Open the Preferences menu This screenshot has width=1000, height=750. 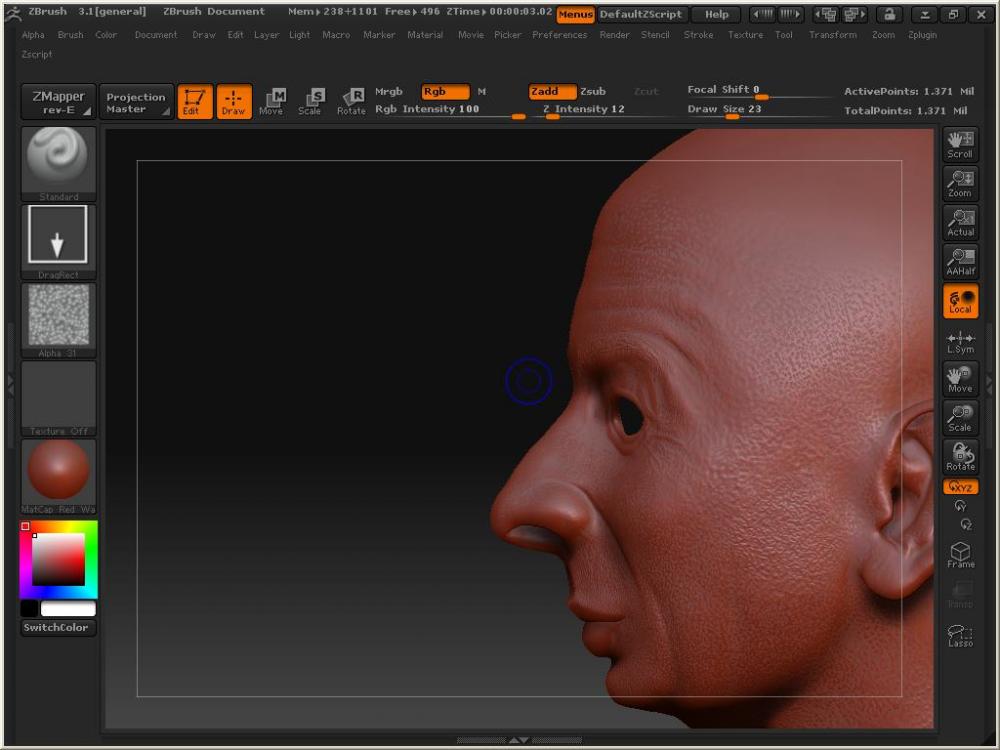click(559, 35)
